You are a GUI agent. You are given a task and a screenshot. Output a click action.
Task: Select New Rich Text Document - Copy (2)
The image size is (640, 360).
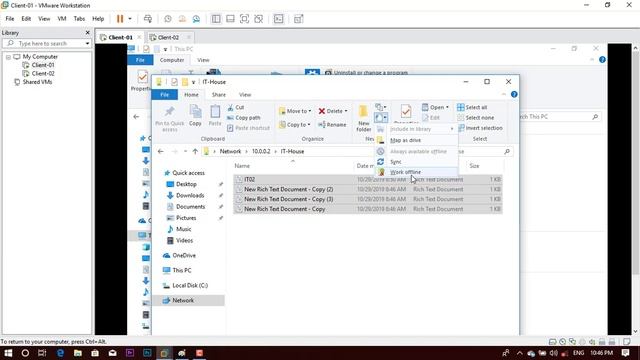[368, 189]
